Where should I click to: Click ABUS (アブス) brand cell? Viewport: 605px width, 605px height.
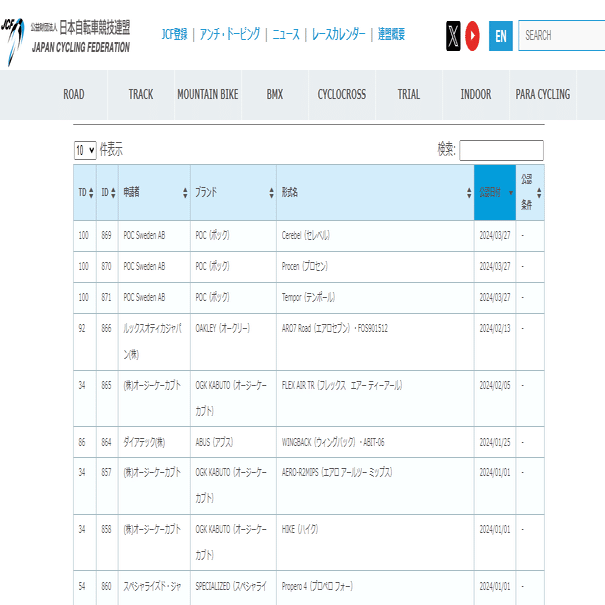coord(233,442)
